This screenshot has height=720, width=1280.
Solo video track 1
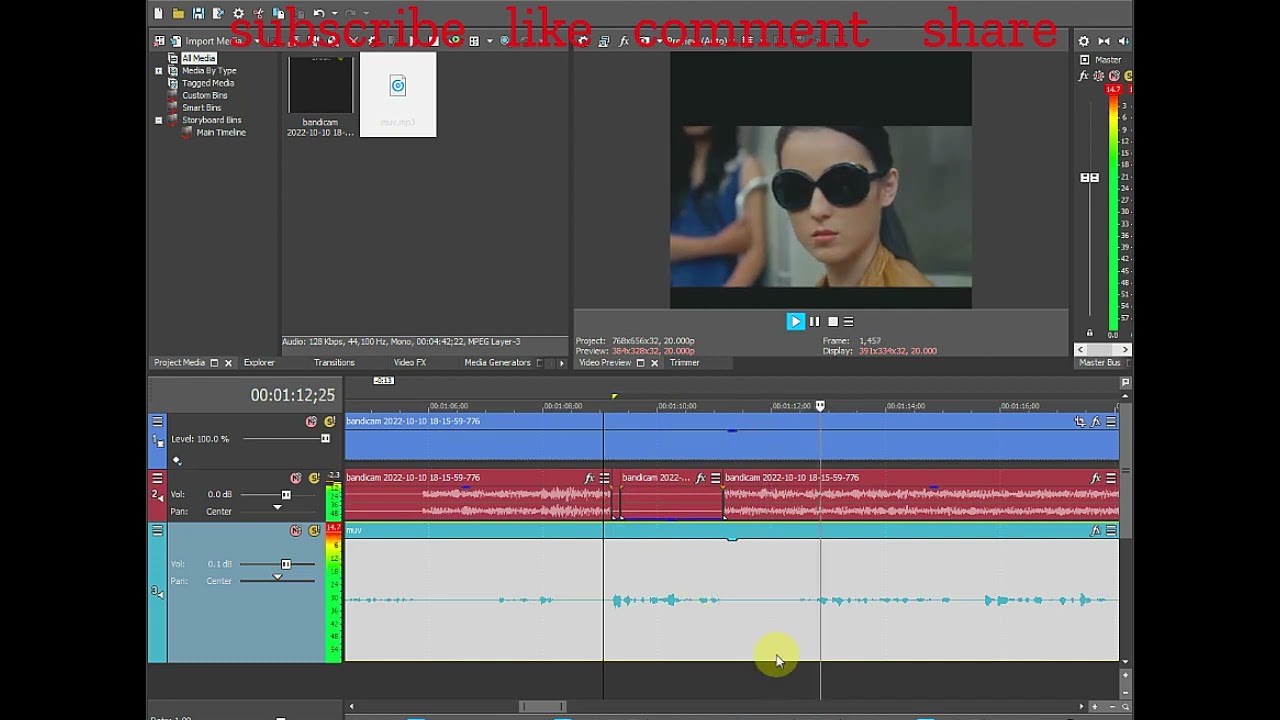pyautogui.click(x=329, y=422)
